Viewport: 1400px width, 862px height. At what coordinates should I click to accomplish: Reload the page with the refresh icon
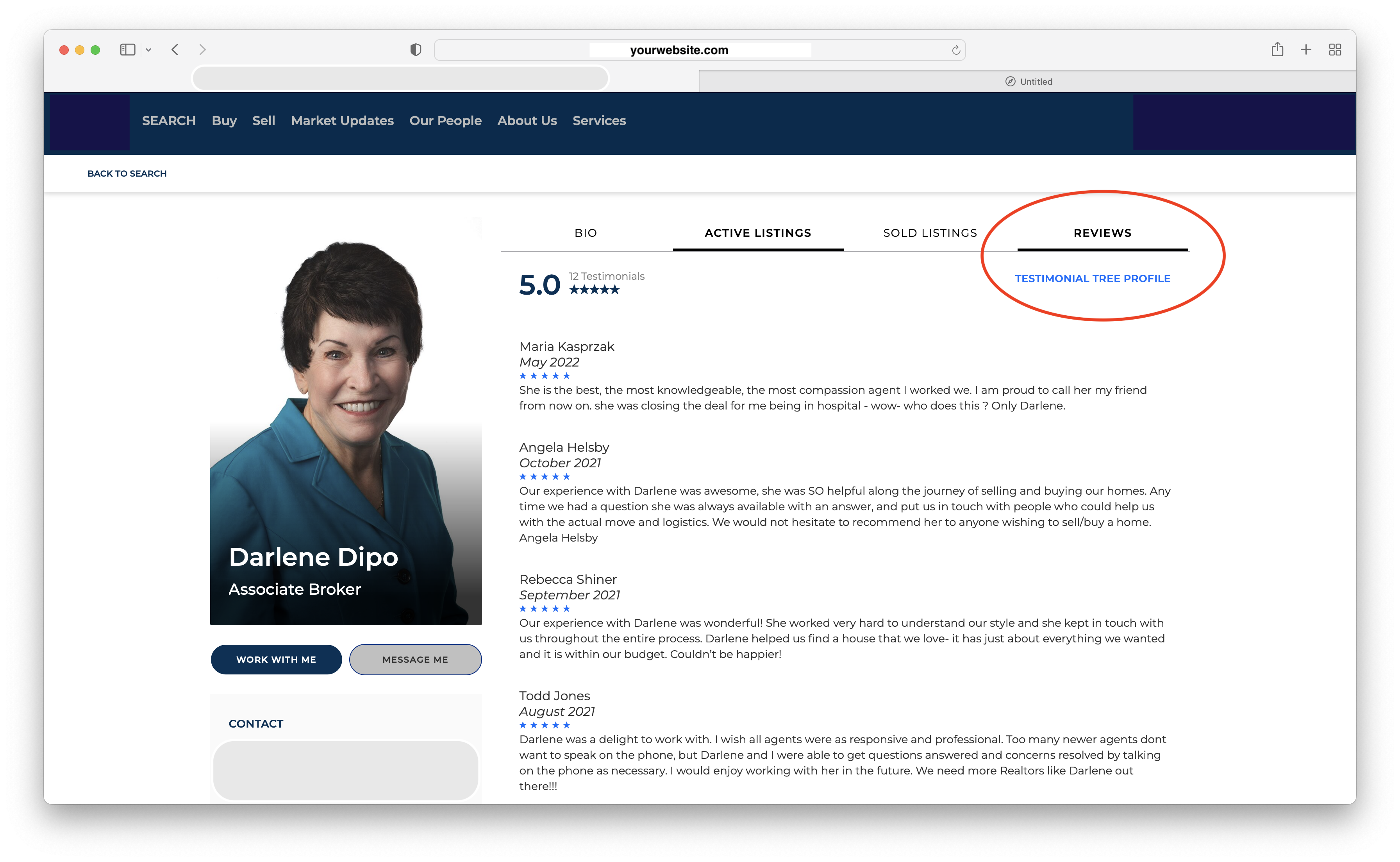[x=955, y=50]
